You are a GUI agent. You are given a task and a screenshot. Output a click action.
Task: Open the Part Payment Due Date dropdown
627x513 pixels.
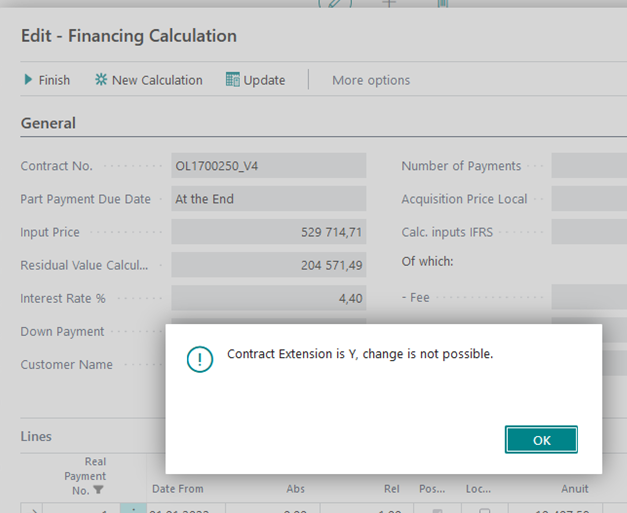pos(268,199)
